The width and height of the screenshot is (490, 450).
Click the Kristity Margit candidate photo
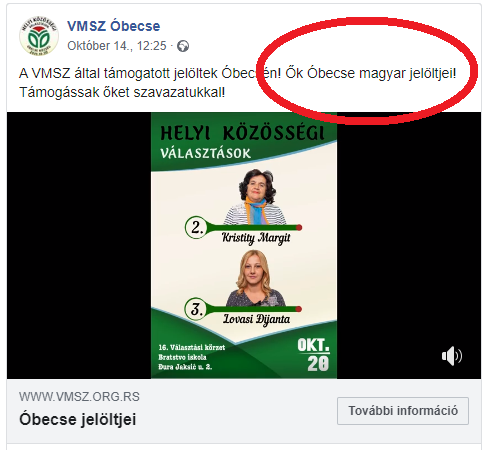(256, 197)
